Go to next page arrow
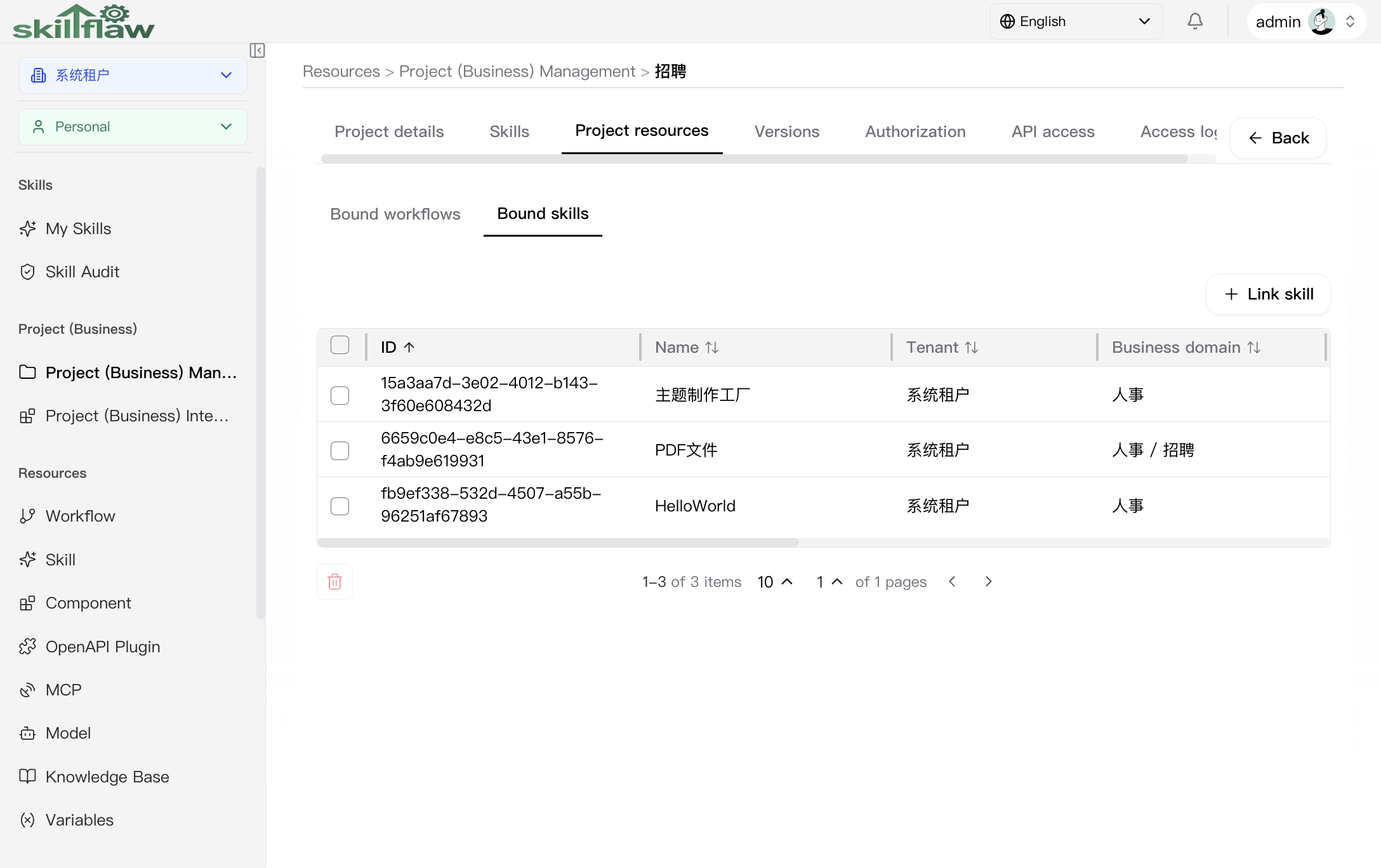Viewport: 1381px width, 868px height. (x=988, y=582)
